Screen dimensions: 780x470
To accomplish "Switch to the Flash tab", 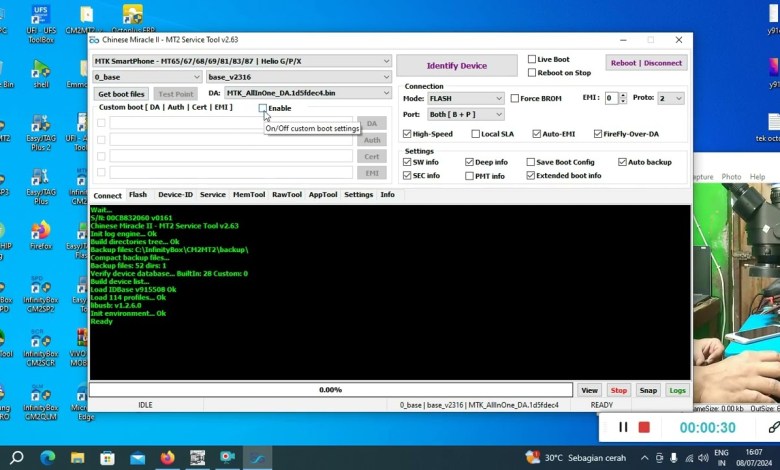I will [x=138, y=194].
